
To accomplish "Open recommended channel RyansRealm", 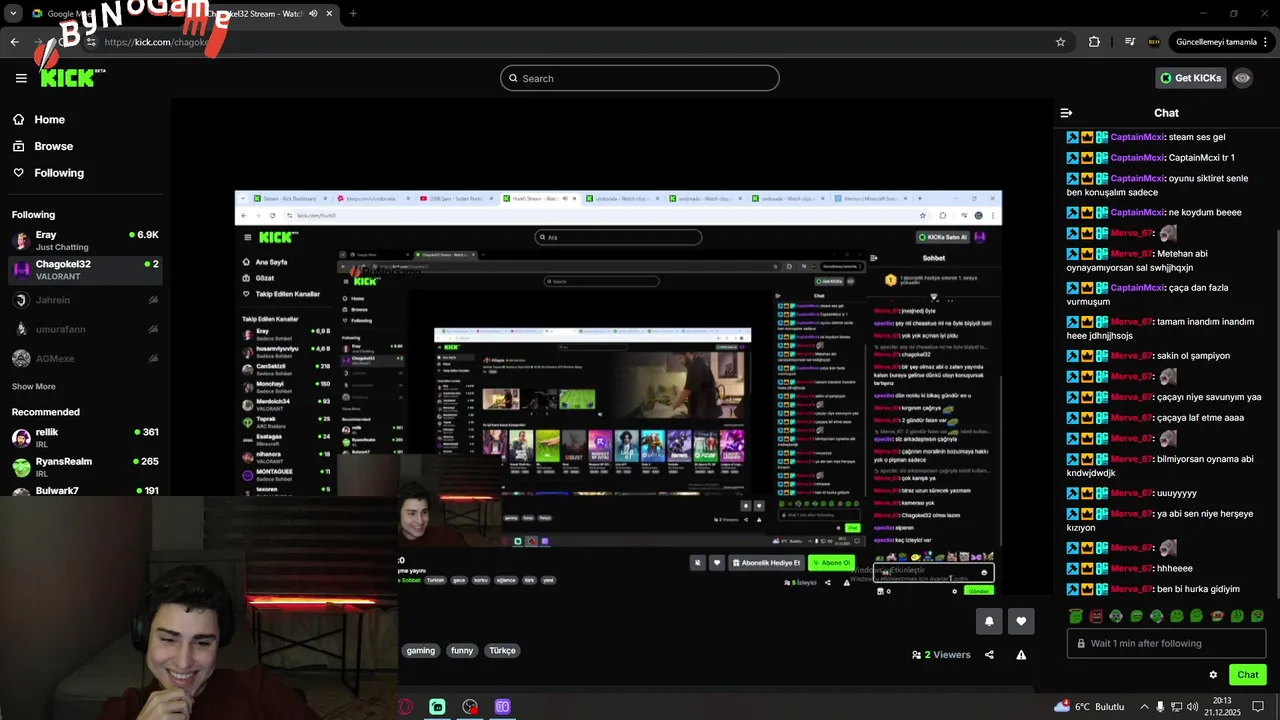I will coord(85,467).
